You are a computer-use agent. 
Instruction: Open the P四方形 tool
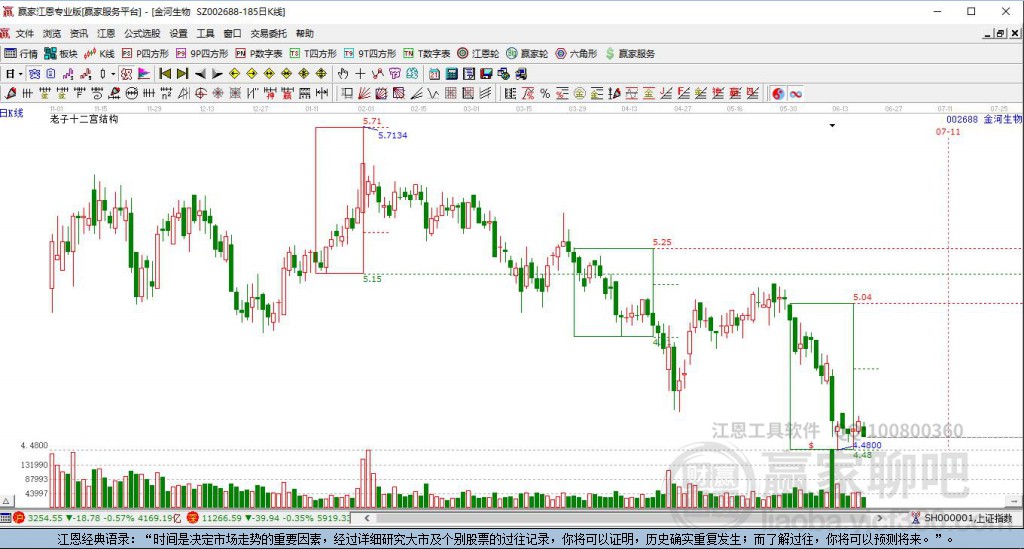pos(145,54)
